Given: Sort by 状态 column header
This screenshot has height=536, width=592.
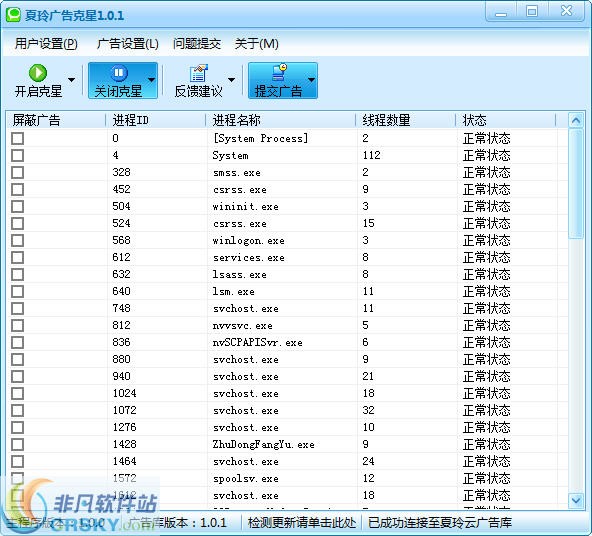Looking at the screenshot, I should coord(506,120).
